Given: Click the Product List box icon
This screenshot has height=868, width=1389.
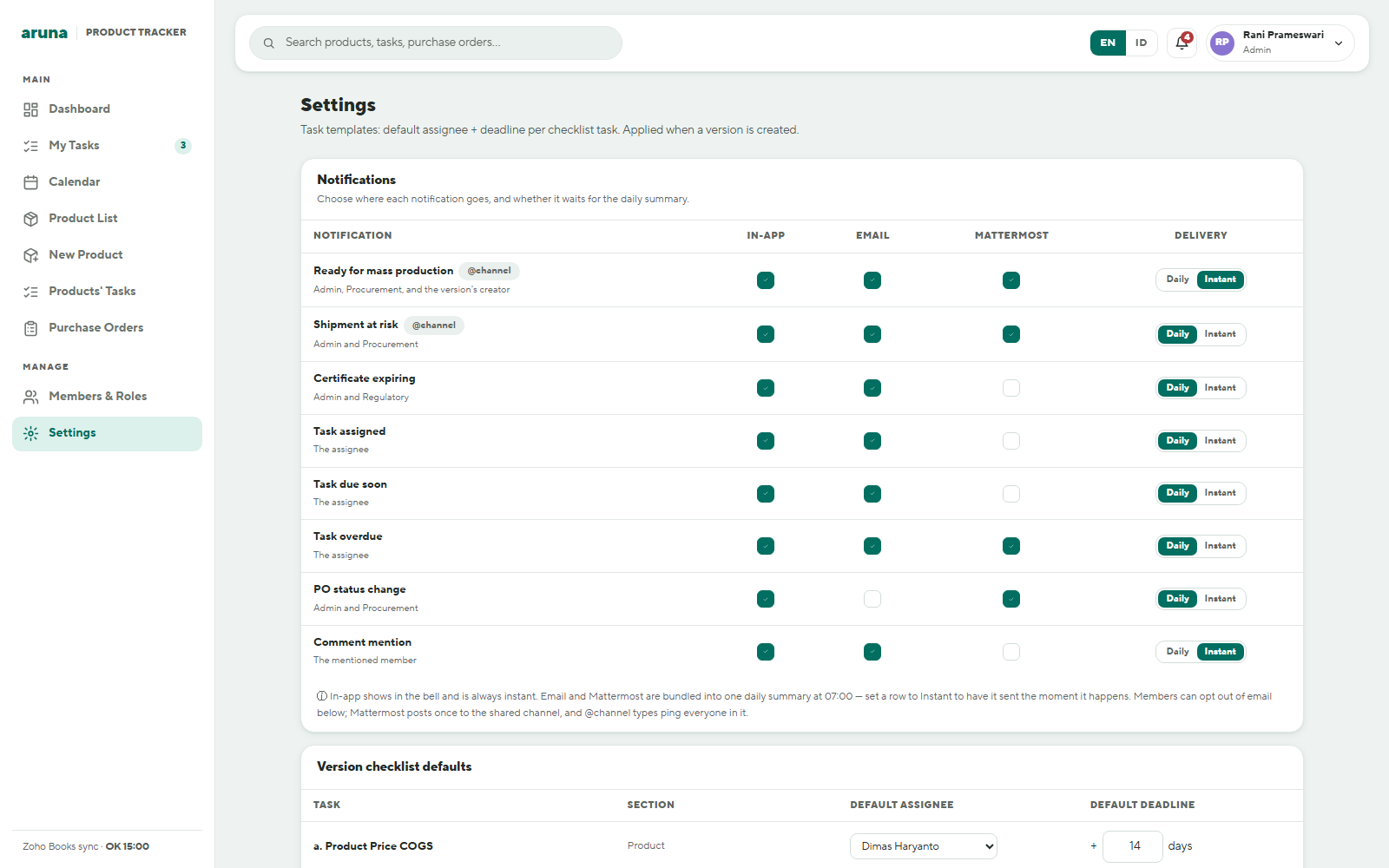Looking at the screenshot, I should click(x=31, y=219).
